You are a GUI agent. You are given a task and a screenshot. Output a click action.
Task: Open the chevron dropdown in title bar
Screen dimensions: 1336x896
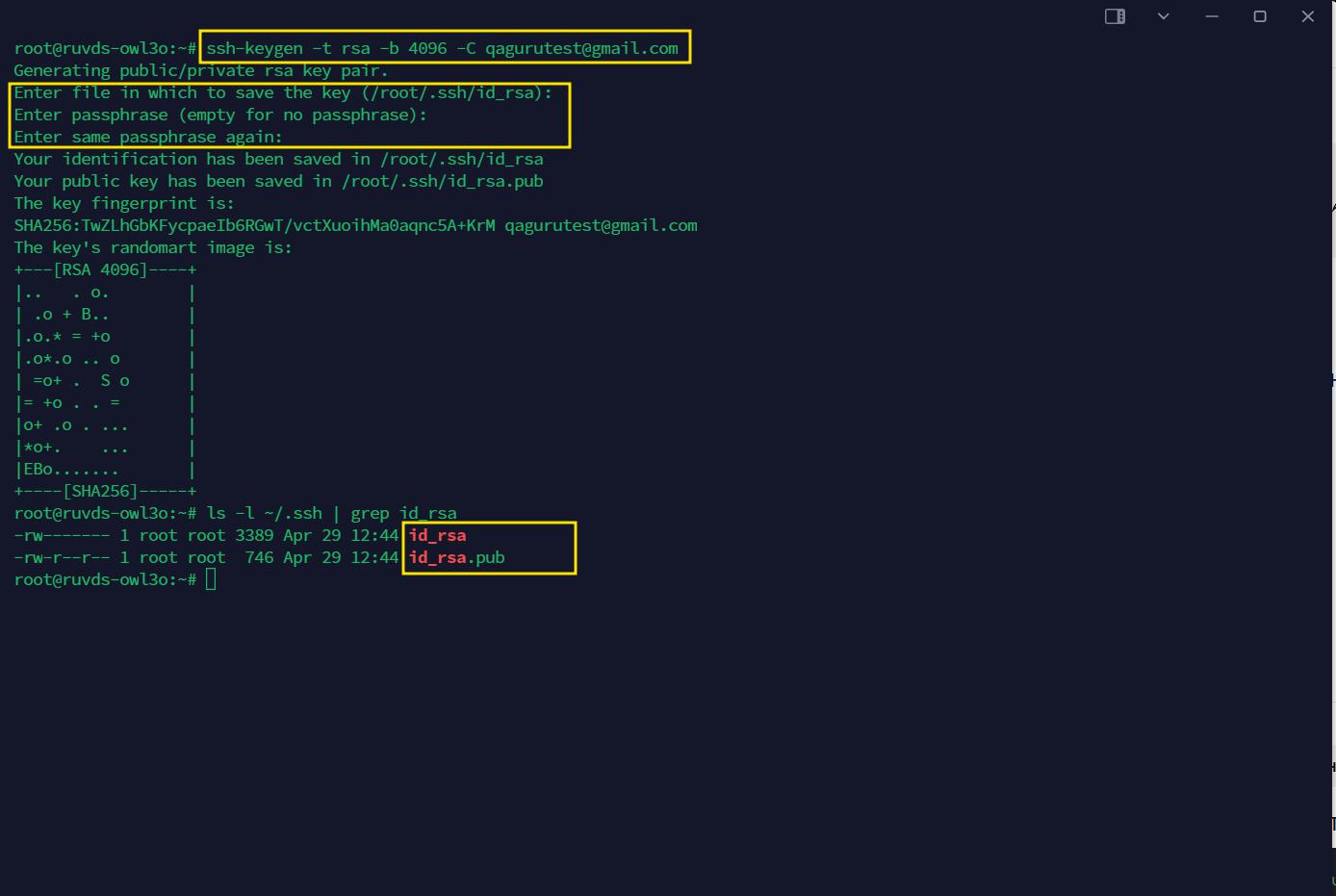(1163, 16)
